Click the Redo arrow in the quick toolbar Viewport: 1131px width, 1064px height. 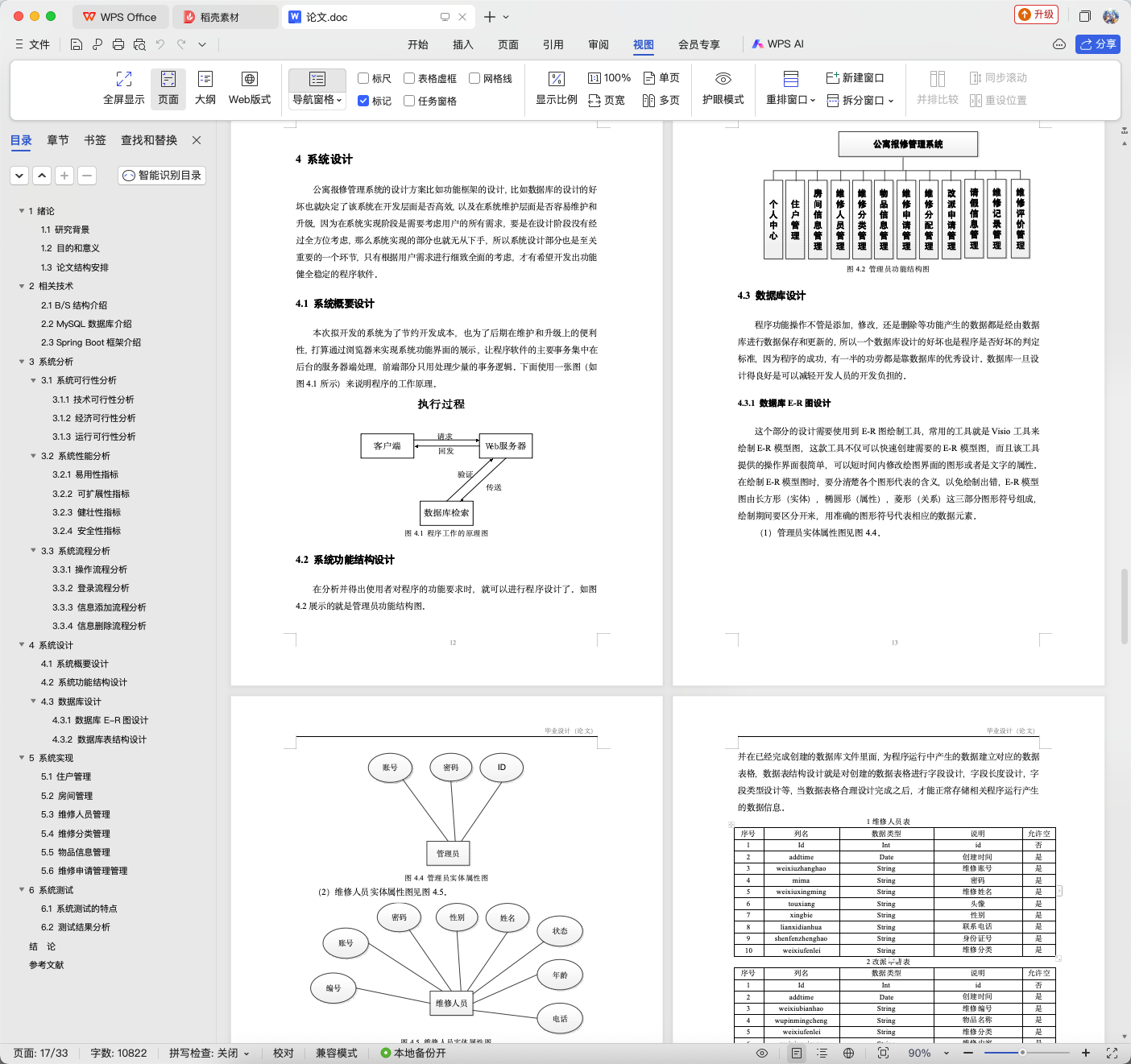[x=181, y=44]
